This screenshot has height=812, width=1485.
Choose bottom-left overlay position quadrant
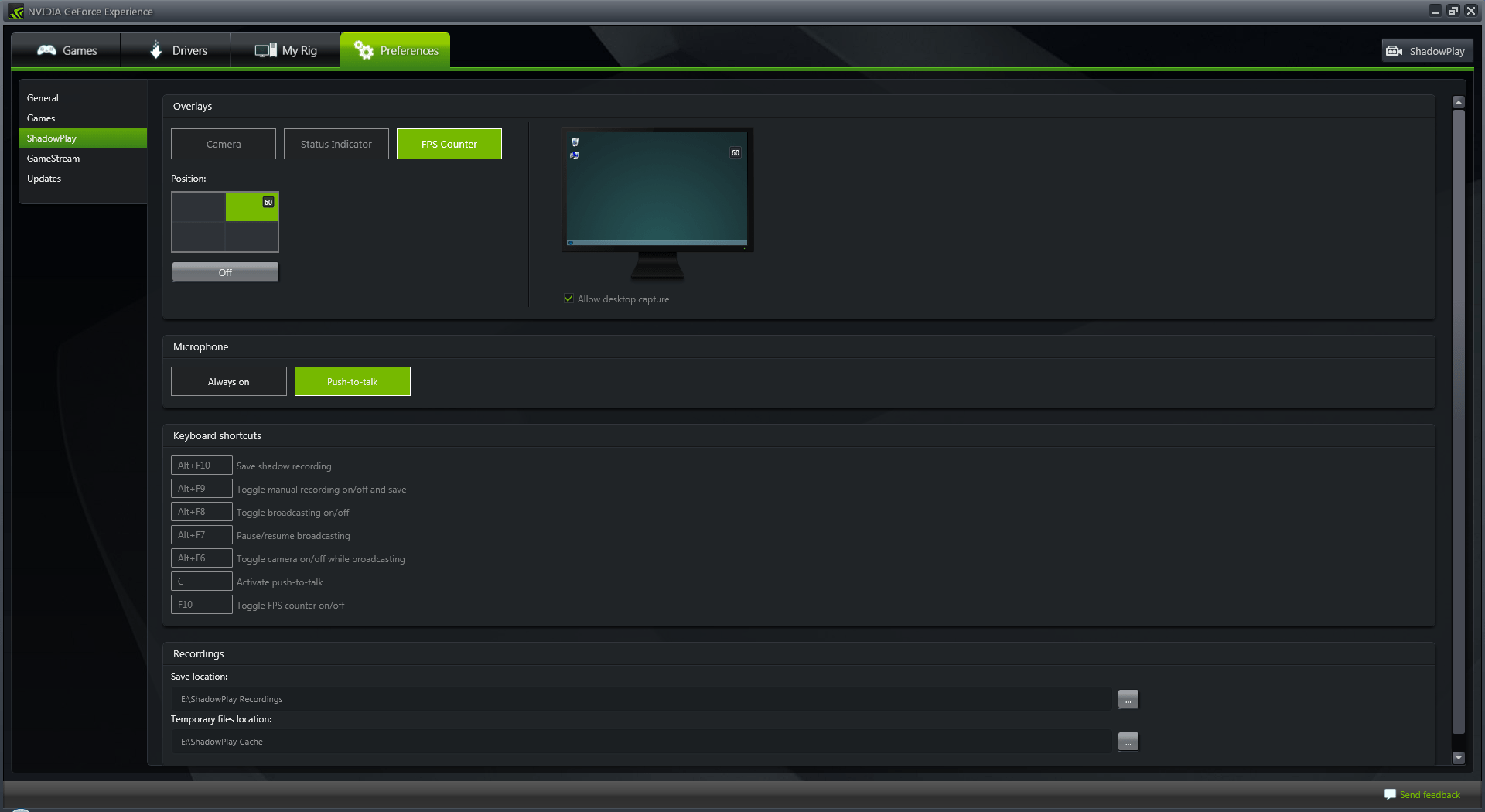point(199,237)
